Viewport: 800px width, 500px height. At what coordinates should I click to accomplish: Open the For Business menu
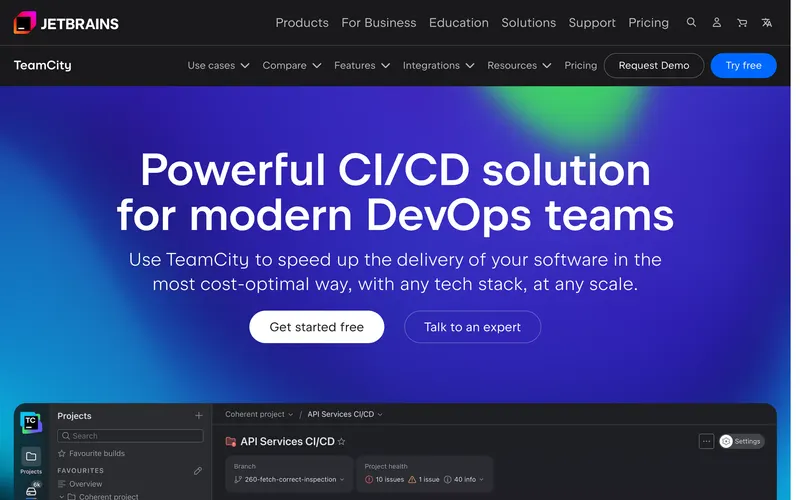click(379, 22)
